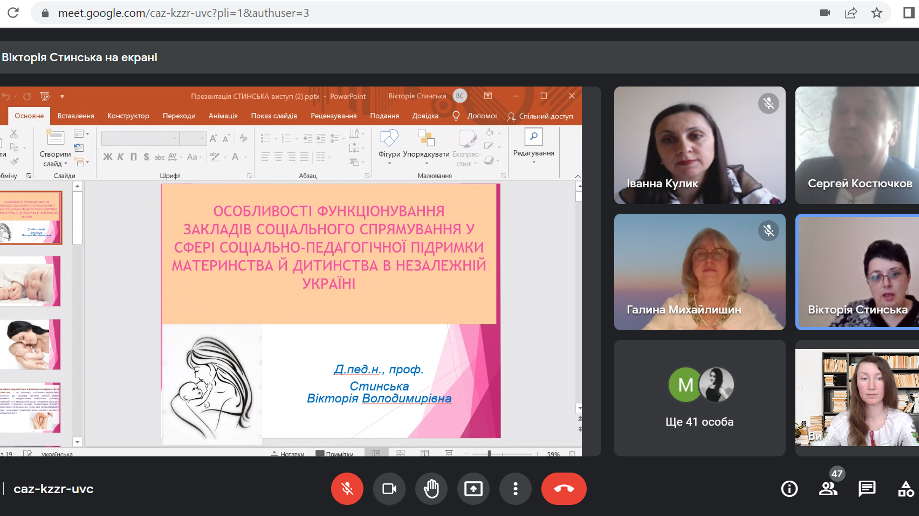Open the chat with everyone panel

[867, 488]
